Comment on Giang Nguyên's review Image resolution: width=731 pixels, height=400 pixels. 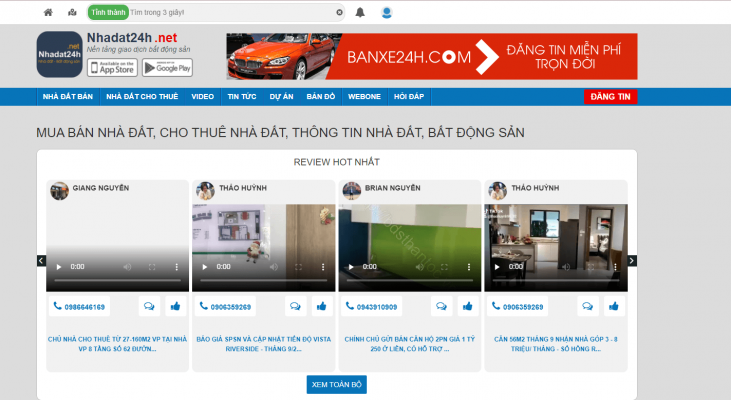click(149, 306)
